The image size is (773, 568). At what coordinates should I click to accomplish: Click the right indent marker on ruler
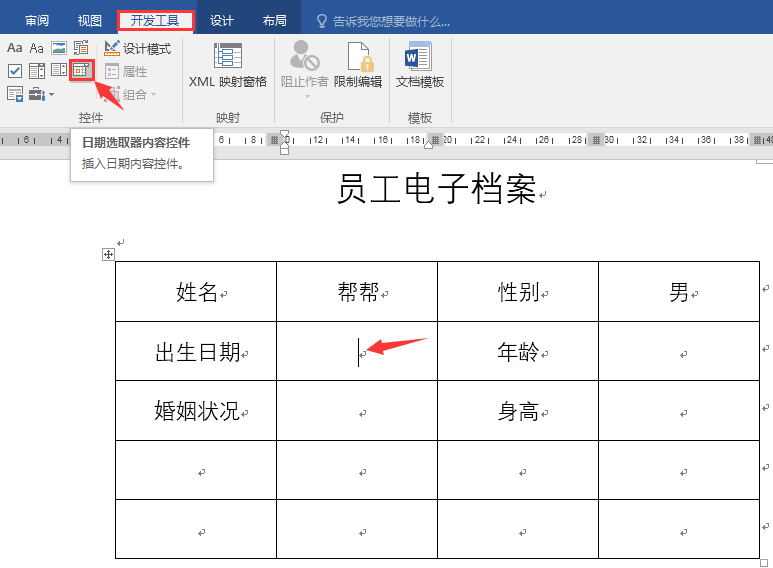click(x=428, y=144)
